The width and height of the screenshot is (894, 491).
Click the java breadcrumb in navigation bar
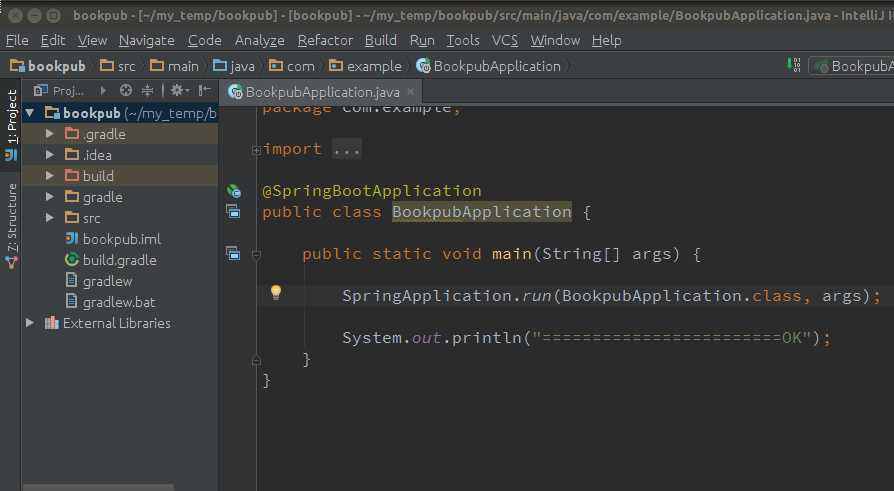[x=234, y=66]
